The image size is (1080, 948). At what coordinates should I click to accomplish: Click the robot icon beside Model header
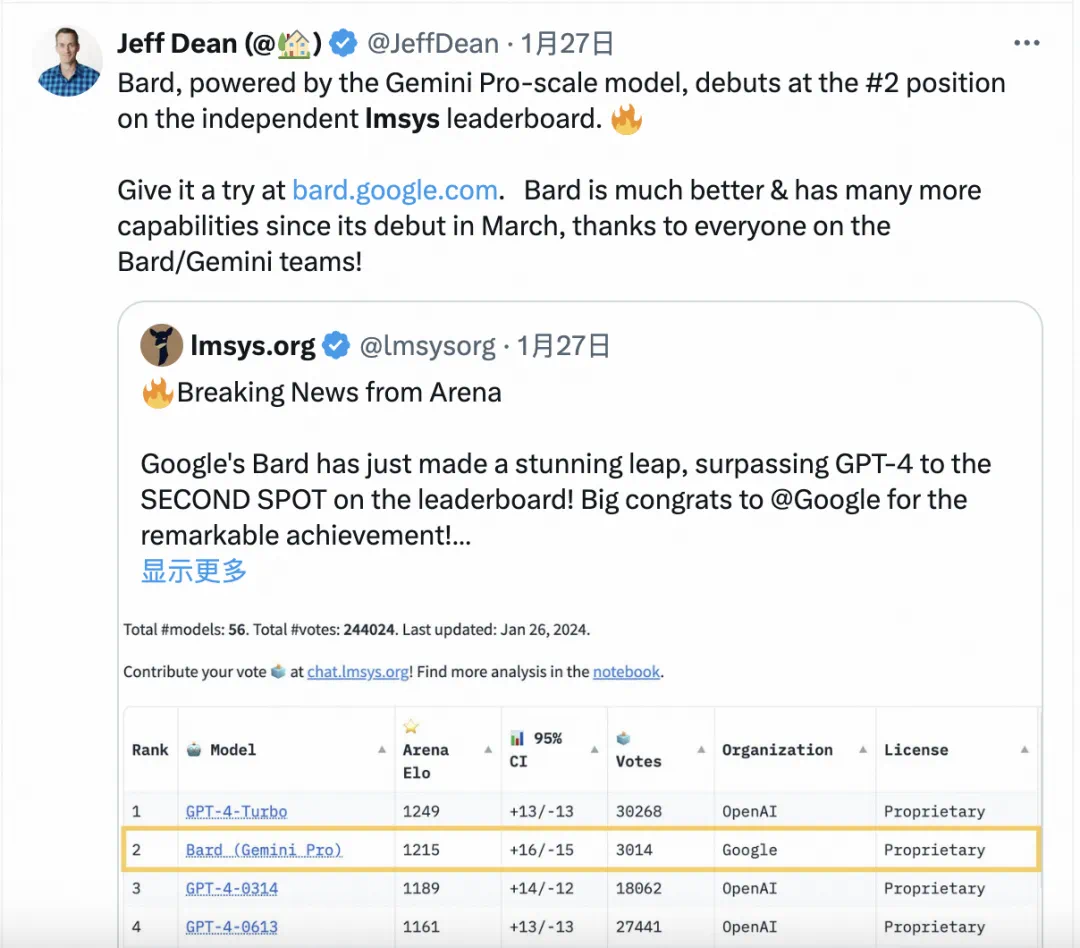(194, 750)
